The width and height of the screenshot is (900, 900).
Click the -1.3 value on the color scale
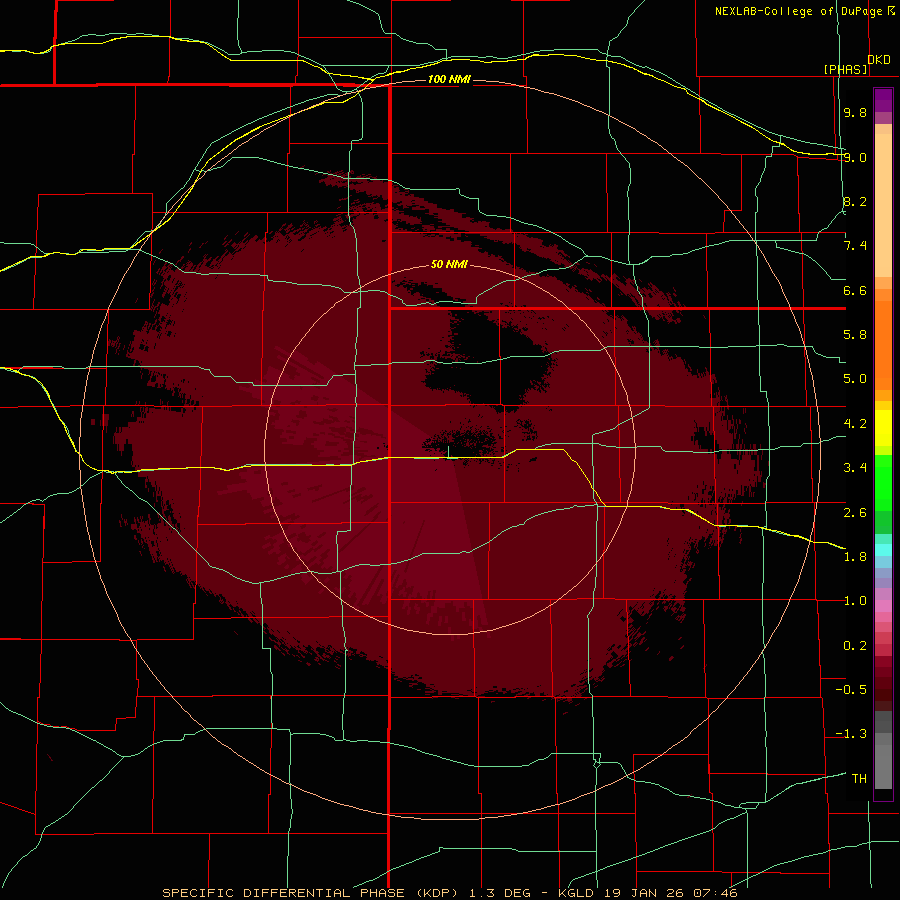pos(851,734)
